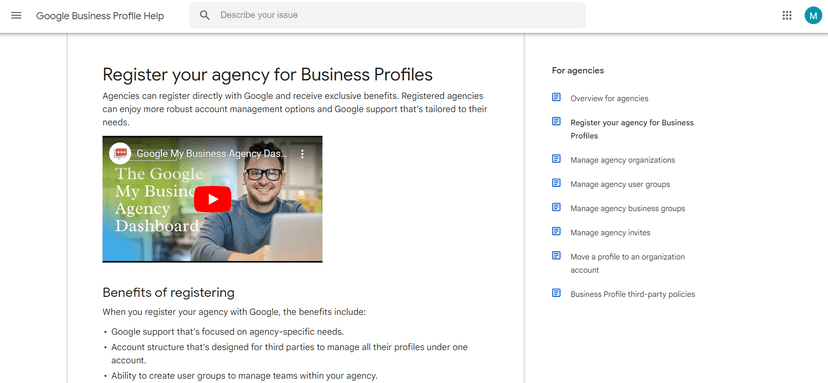This screenshot has height=383, width=828.
Task: Click the bullet about creating user groups
Action: (x=244, y=376)
